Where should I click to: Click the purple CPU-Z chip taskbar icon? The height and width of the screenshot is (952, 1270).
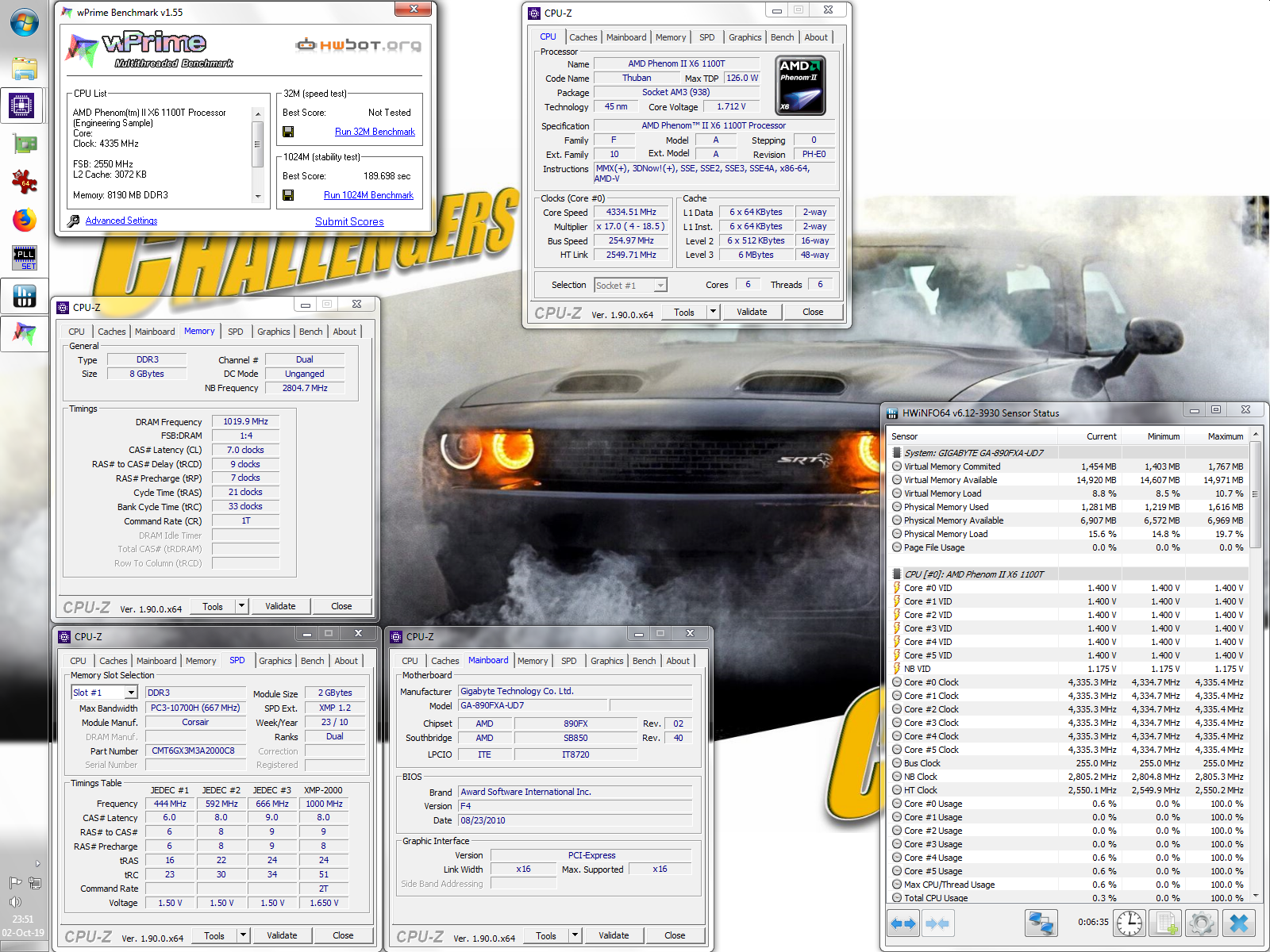click(22, 106)
